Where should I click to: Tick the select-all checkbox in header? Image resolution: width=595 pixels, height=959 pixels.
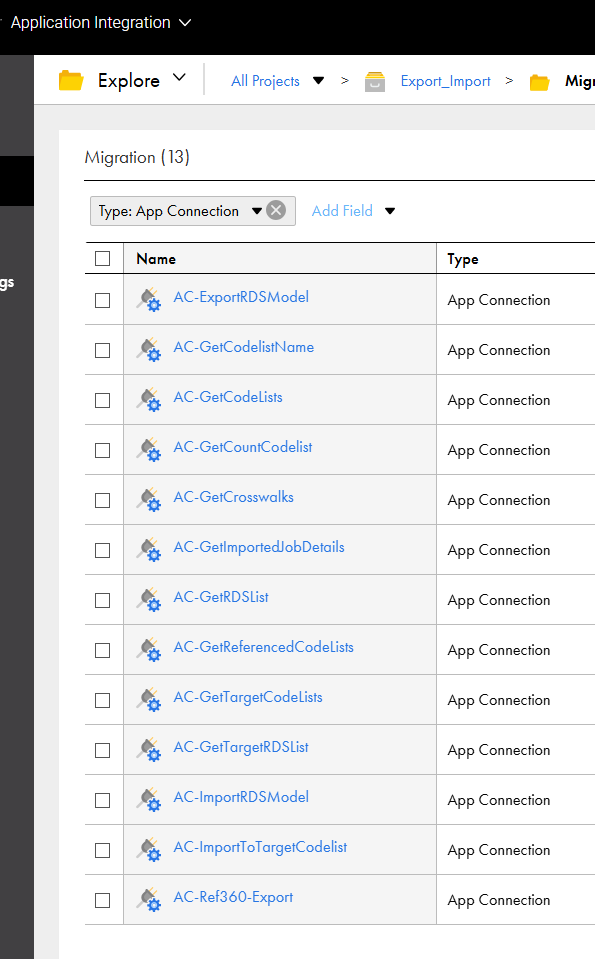tap(103, 259)
